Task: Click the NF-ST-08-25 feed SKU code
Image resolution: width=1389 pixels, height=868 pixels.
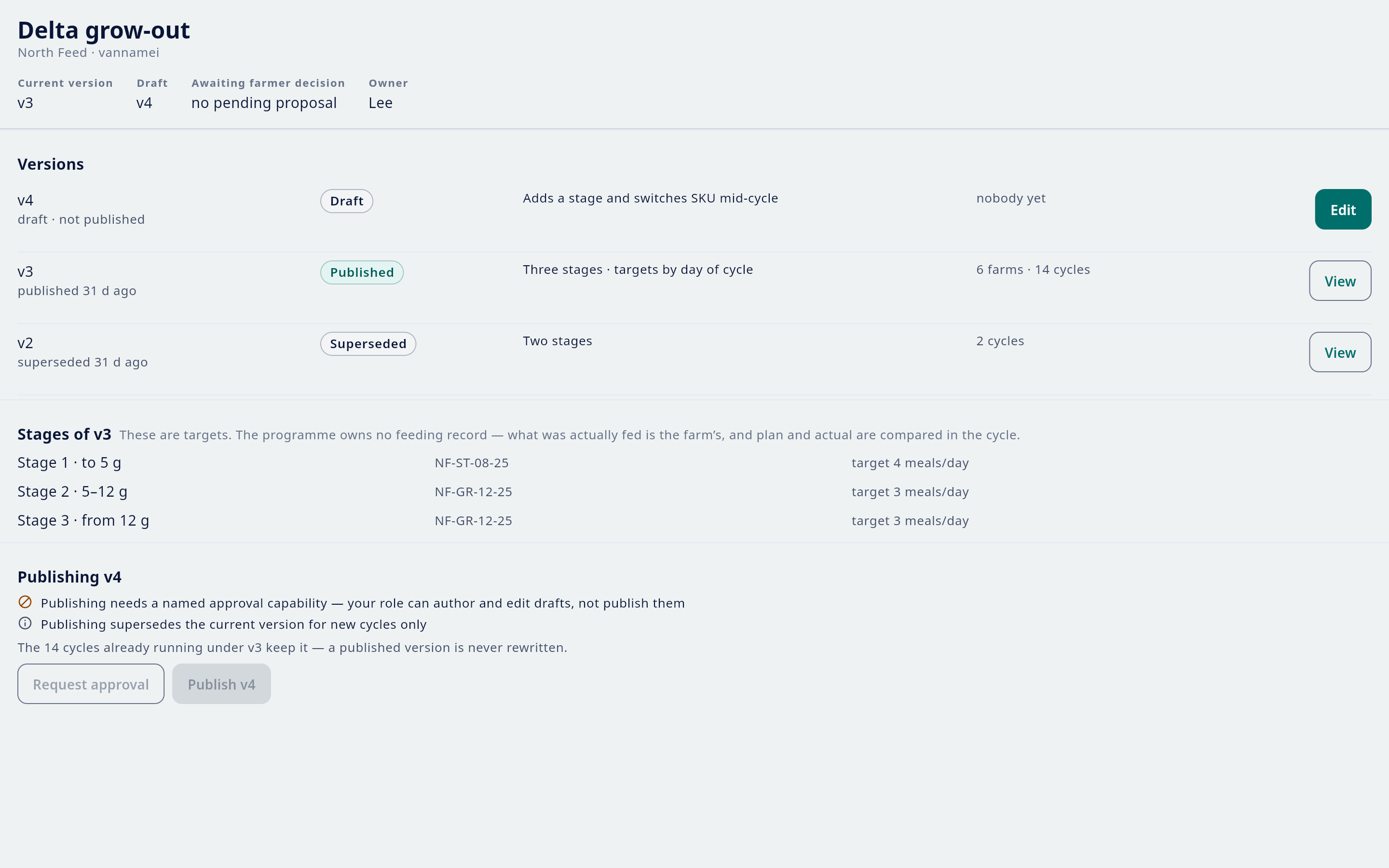Action: point(471,463)
